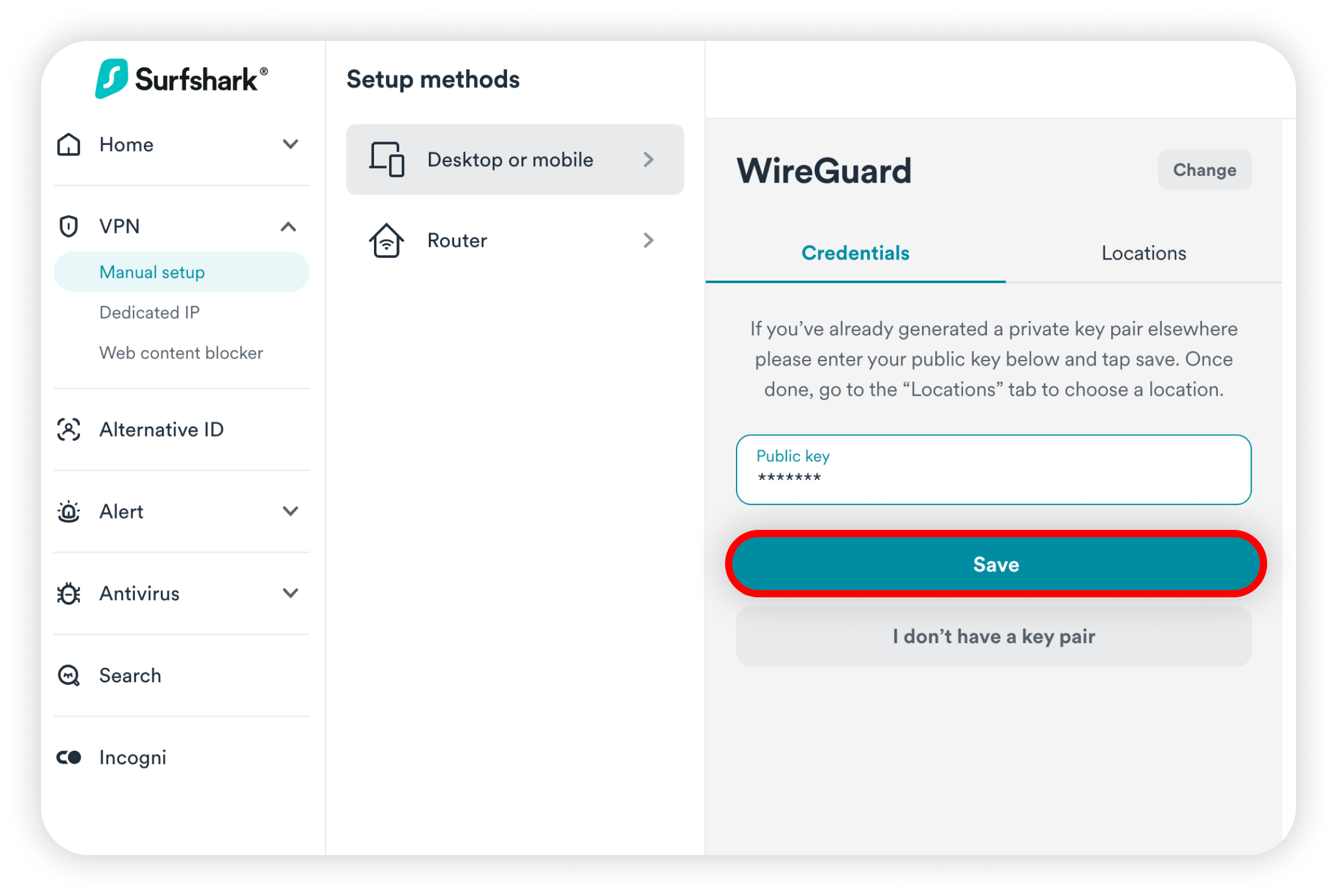Collapse the VPN section chevron
Screen dimensions: 1337x896
[x=288, y=226]
